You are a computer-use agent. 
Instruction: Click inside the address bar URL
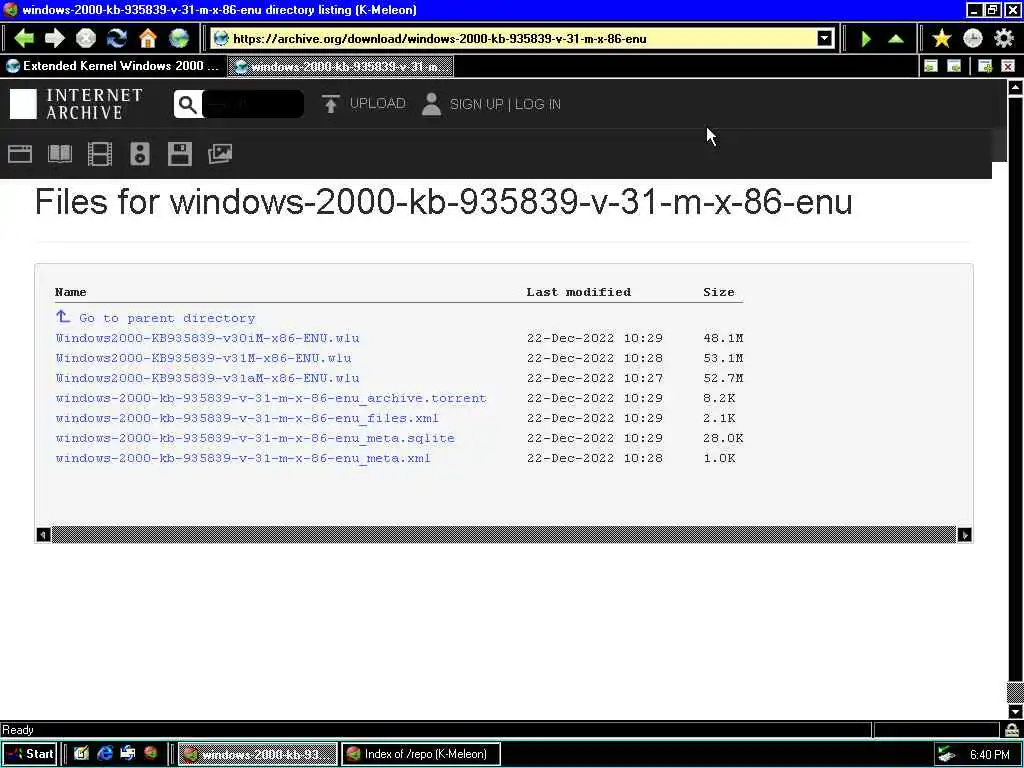(440, 39)
